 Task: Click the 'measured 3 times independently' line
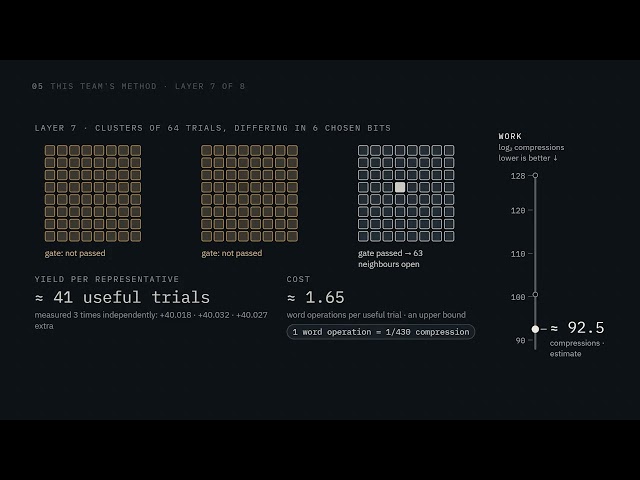tap(151, 320)
